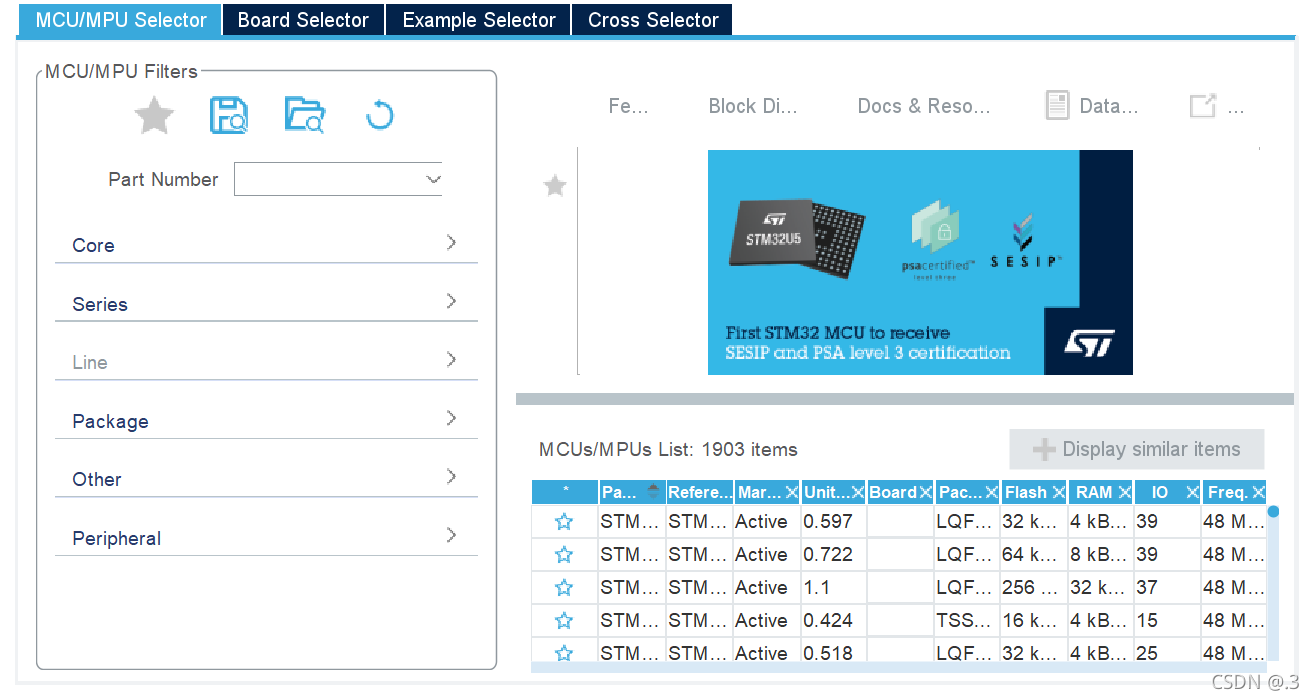Screen dimensions: 1314x700
Task: Select the 8 kB RAM cell
Action: [1100, 554]
